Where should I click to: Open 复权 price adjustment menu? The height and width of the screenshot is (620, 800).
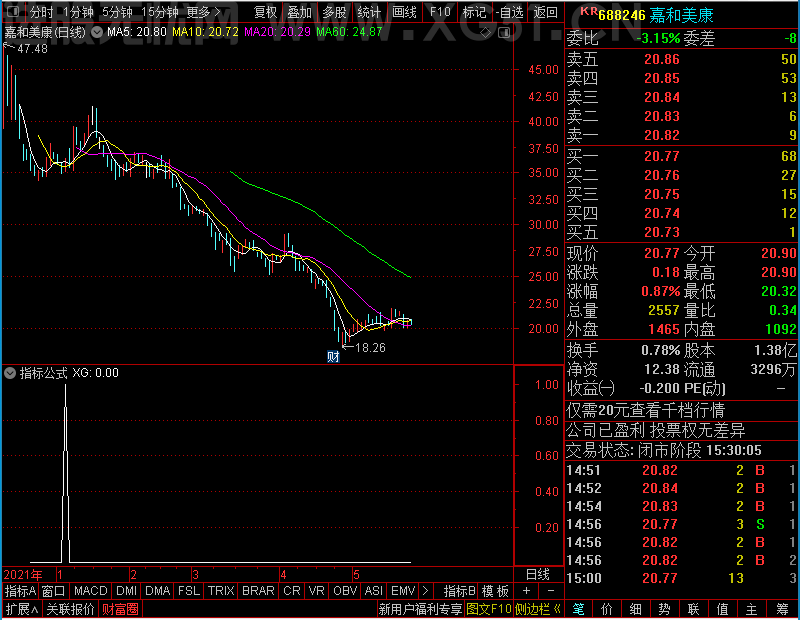click(265, 12)
